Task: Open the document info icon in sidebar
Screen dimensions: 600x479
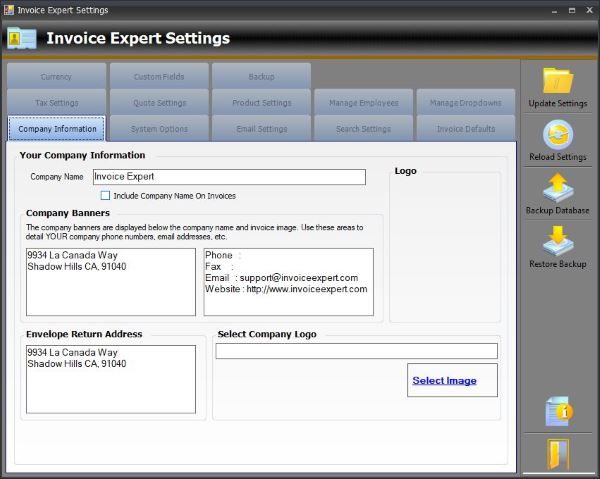Action: pyautogui.click(x=558, y=411)
